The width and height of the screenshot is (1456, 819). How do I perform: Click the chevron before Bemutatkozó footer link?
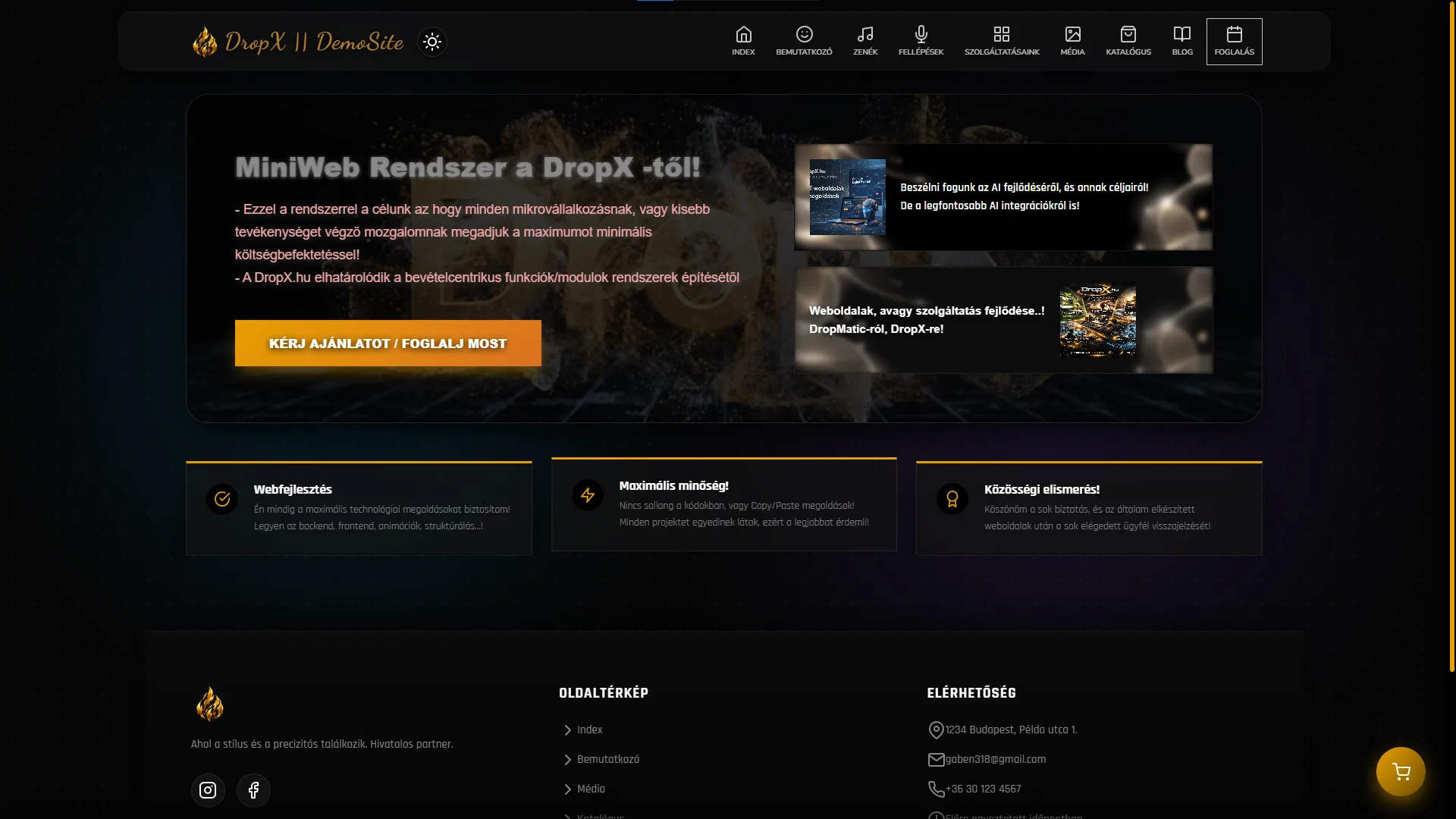click(x=567, y=759)
